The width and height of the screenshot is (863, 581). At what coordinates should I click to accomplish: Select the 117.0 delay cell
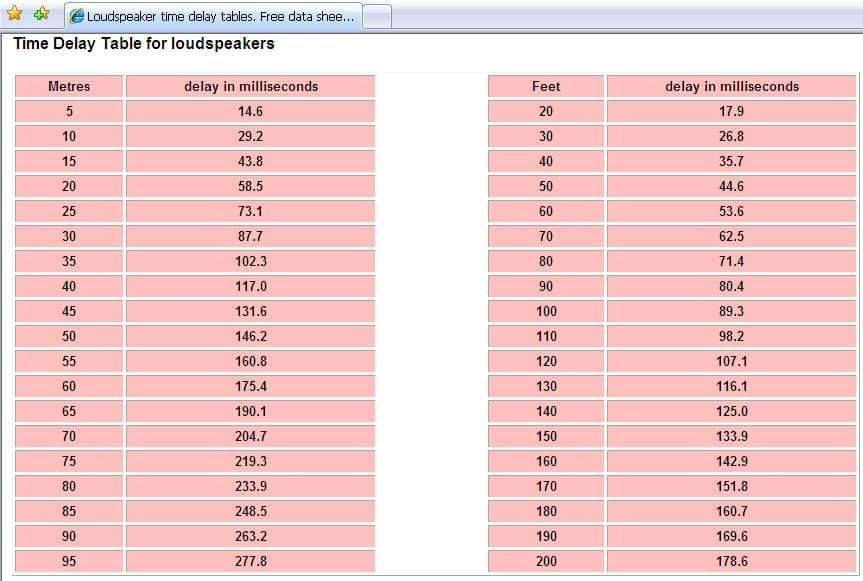click(x=250, y=287)
